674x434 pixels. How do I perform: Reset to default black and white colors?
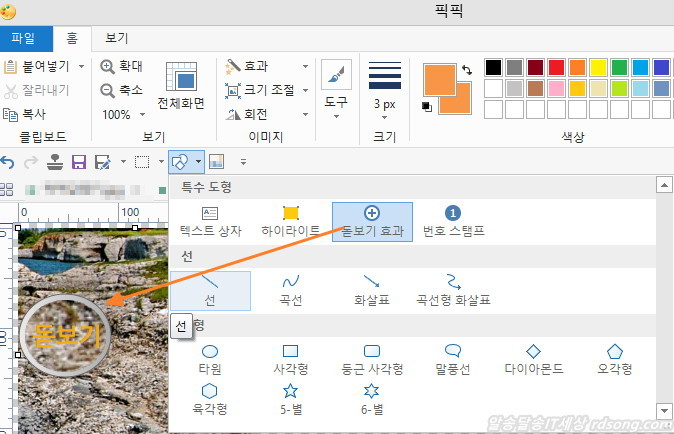427,107
